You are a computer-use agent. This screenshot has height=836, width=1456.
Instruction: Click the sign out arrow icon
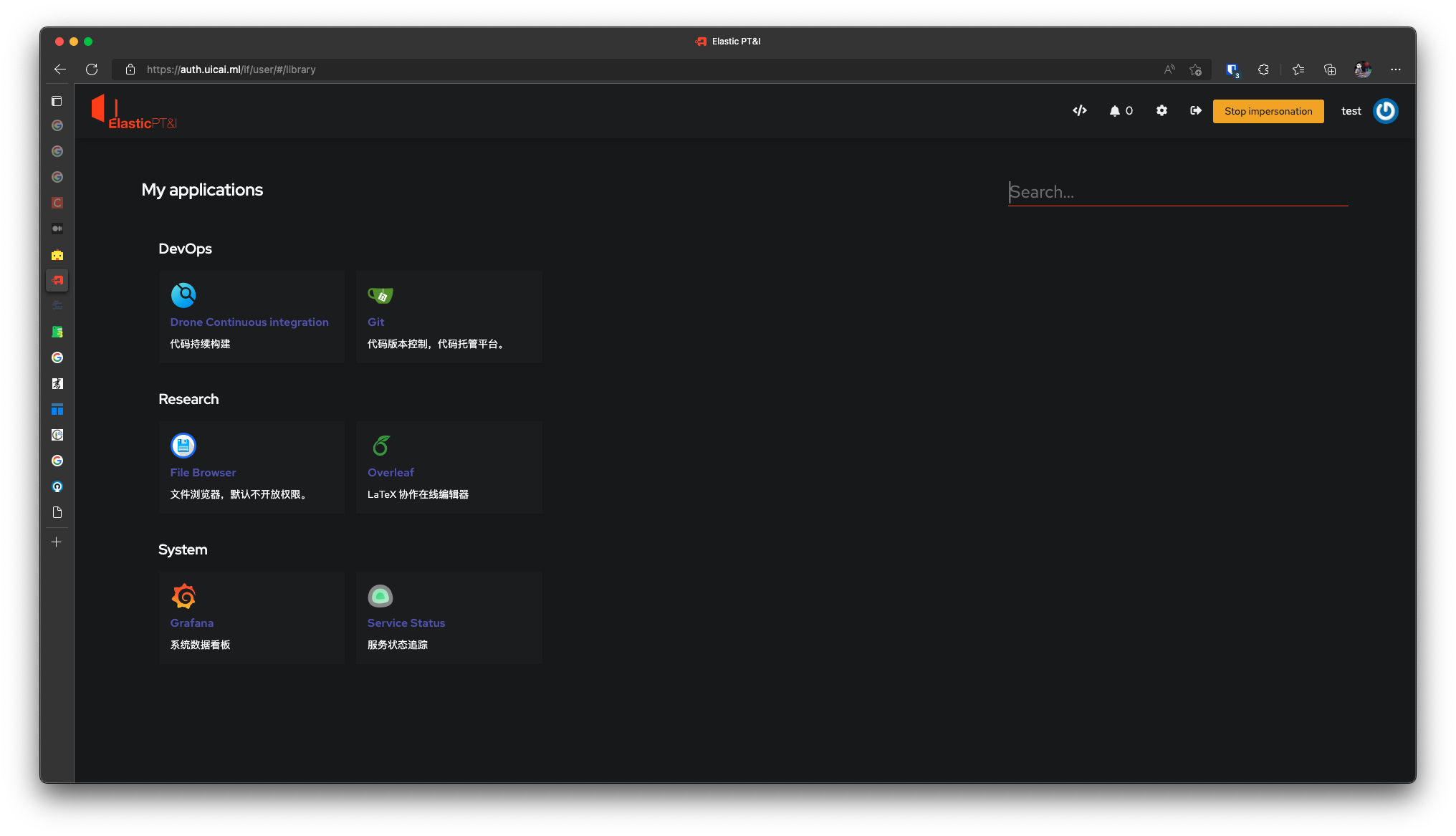click(1195, 110)
